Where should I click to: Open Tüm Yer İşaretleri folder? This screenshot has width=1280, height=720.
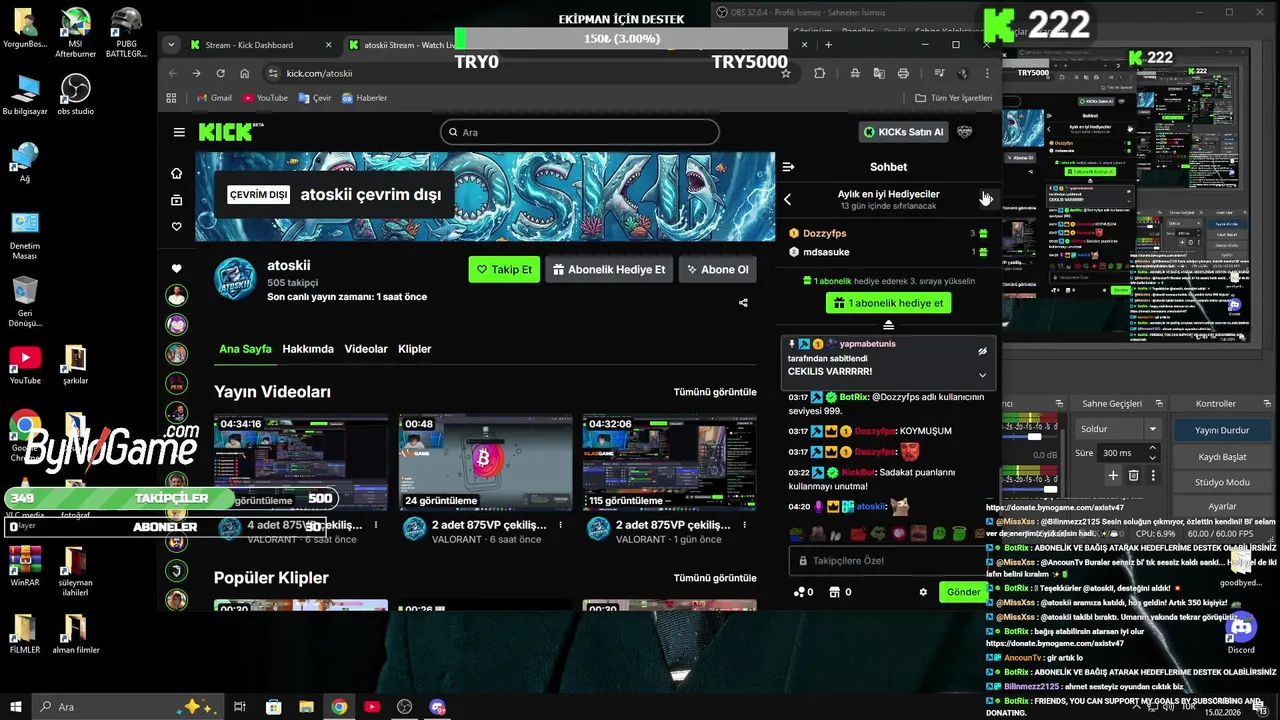tap(954, 98)
